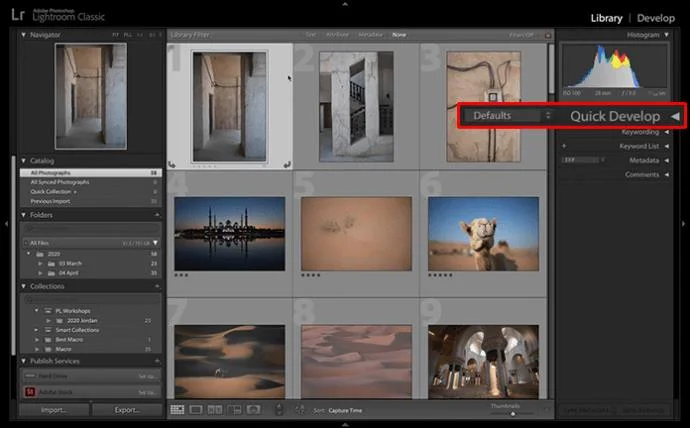Screen dimensions: 690x428
Task: Click the Import button
Action: (x=53, y=410)
